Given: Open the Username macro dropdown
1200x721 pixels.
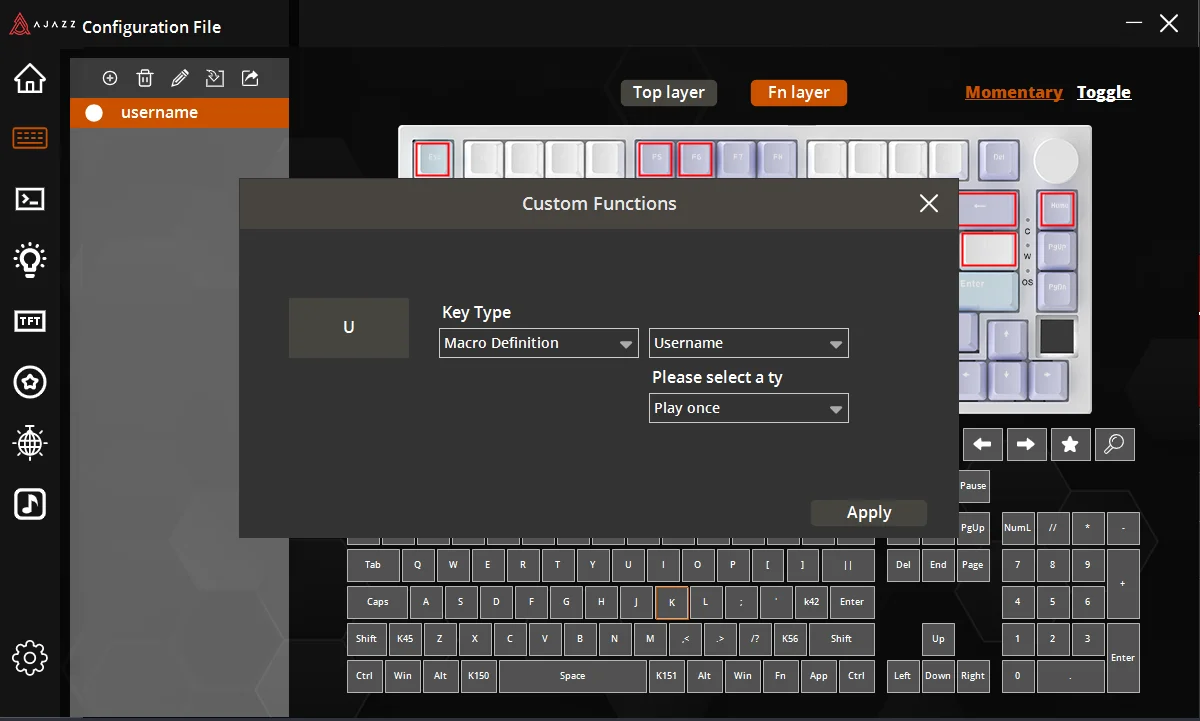Looking at the screenshot, I should click(749, 343).
